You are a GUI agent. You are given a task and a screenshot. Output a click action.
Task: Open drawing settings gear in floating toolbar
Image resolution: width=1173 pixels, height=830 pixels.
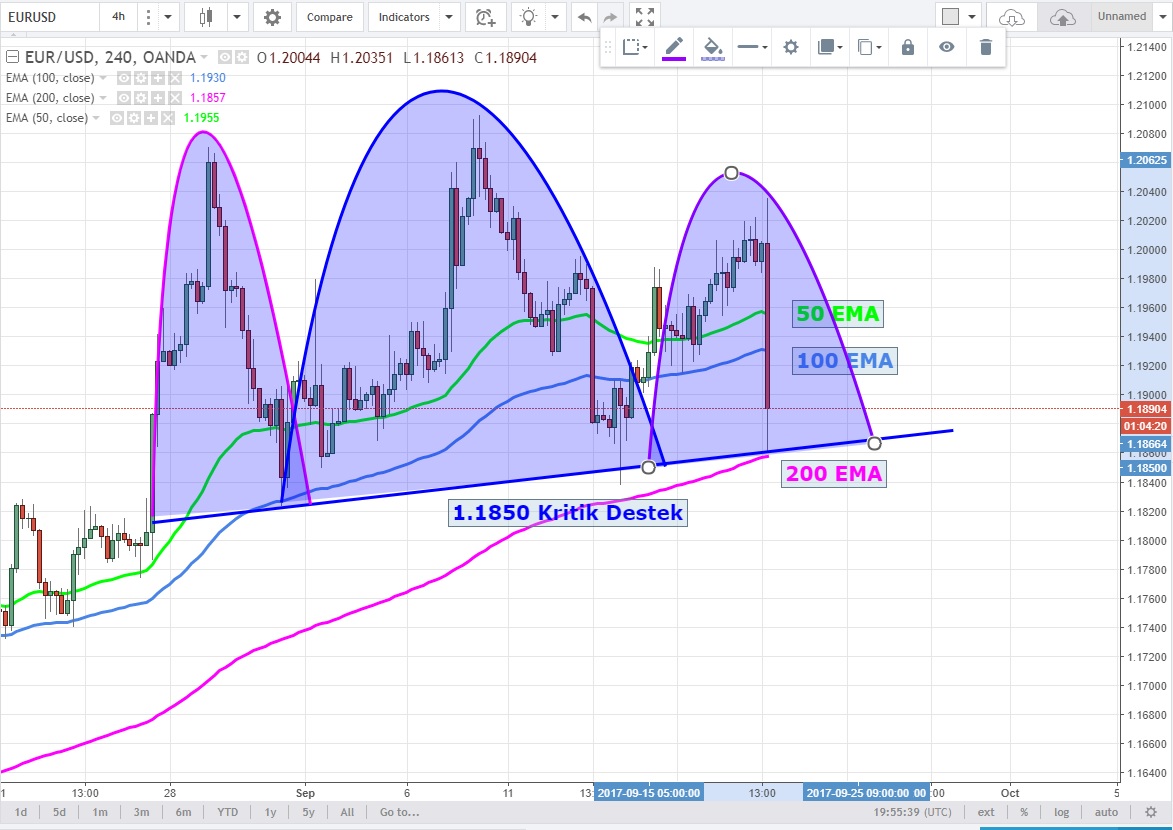pyautogui.click(x=791, y=47)
